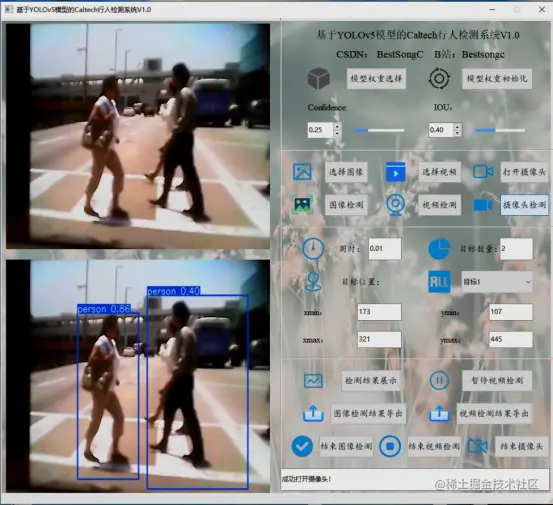Click the blue ALL icon
The width and height of the screenshot is (553, 505).
click(439, 281)
